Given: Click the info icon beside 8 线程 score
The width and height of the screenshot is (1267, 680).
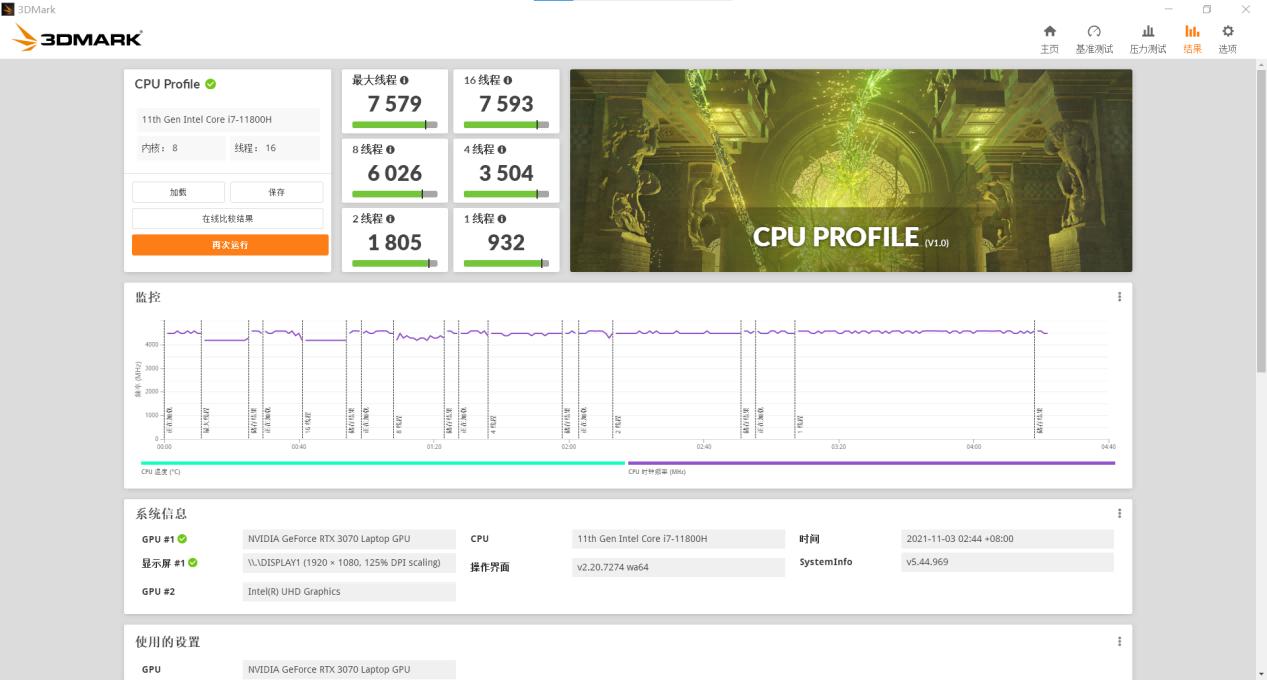Looking at the screenshot, I should pyautogui.click(x=390, y=147).
